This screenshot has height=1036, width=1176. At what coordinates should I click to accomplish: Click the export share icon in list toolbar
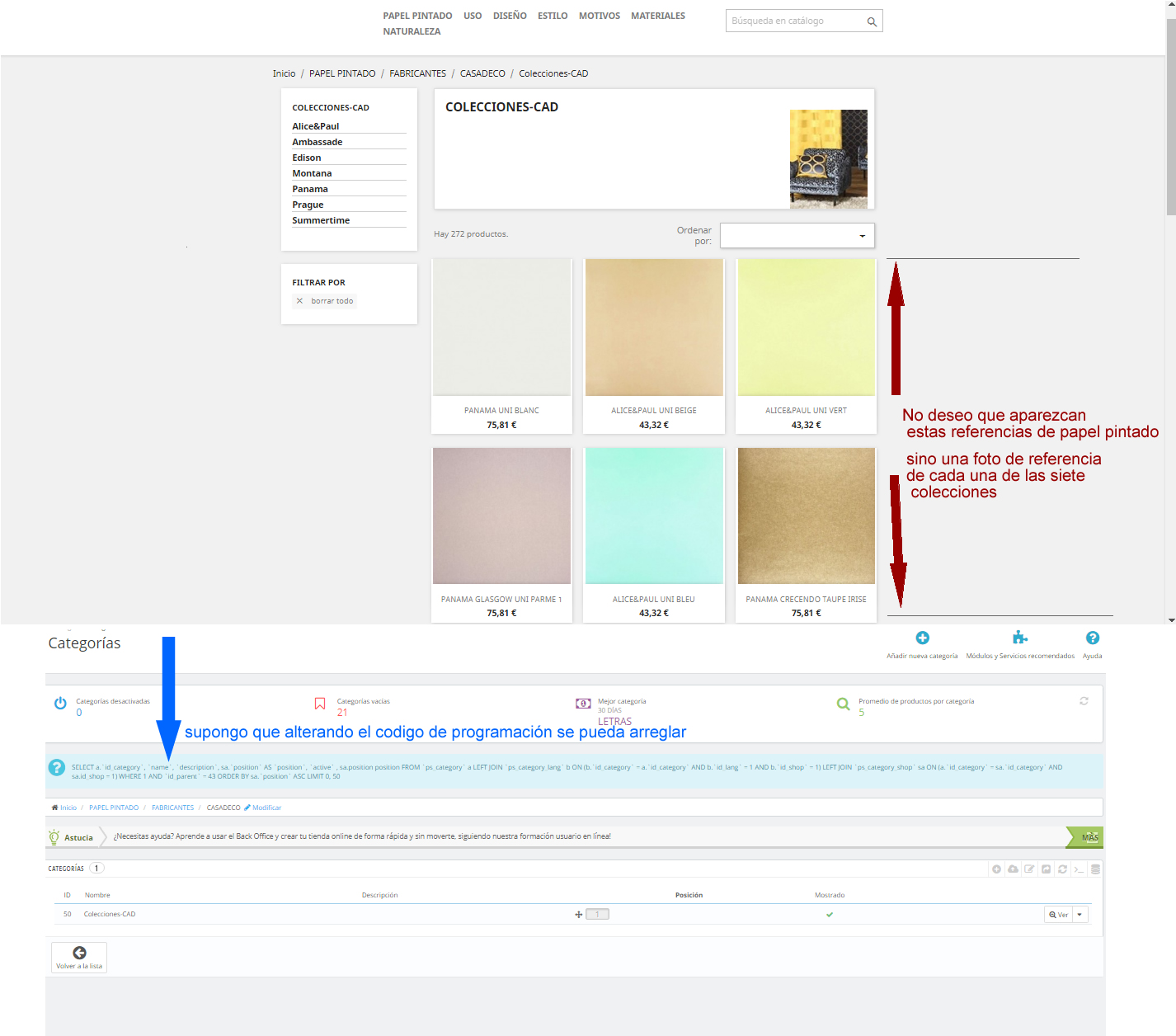[1046, 869]
